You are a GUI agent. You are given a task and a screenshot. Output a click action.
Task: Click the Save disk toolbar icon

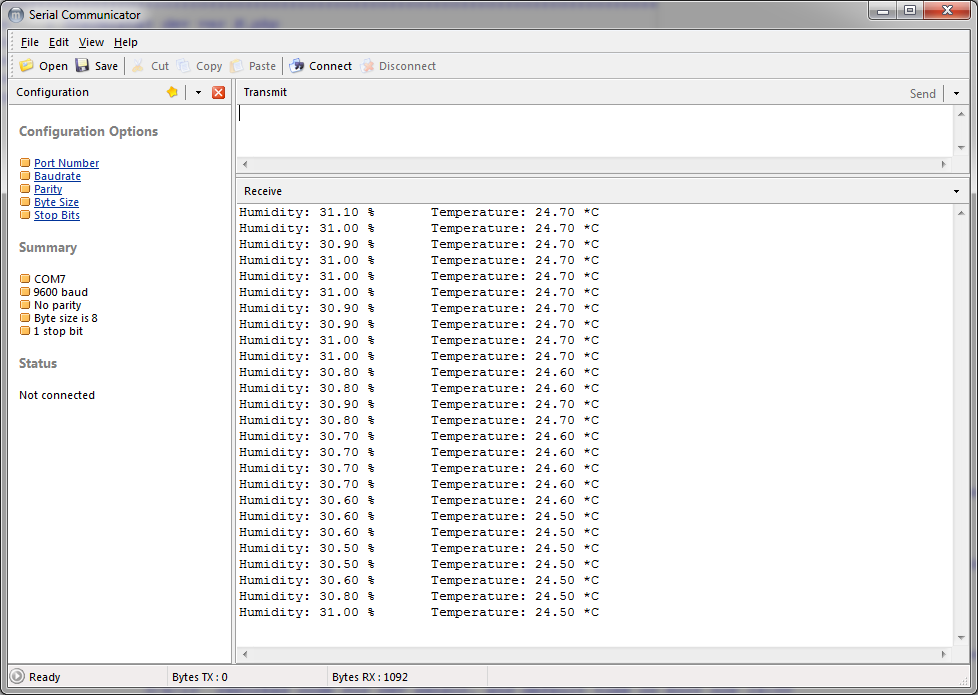point(83,66)
